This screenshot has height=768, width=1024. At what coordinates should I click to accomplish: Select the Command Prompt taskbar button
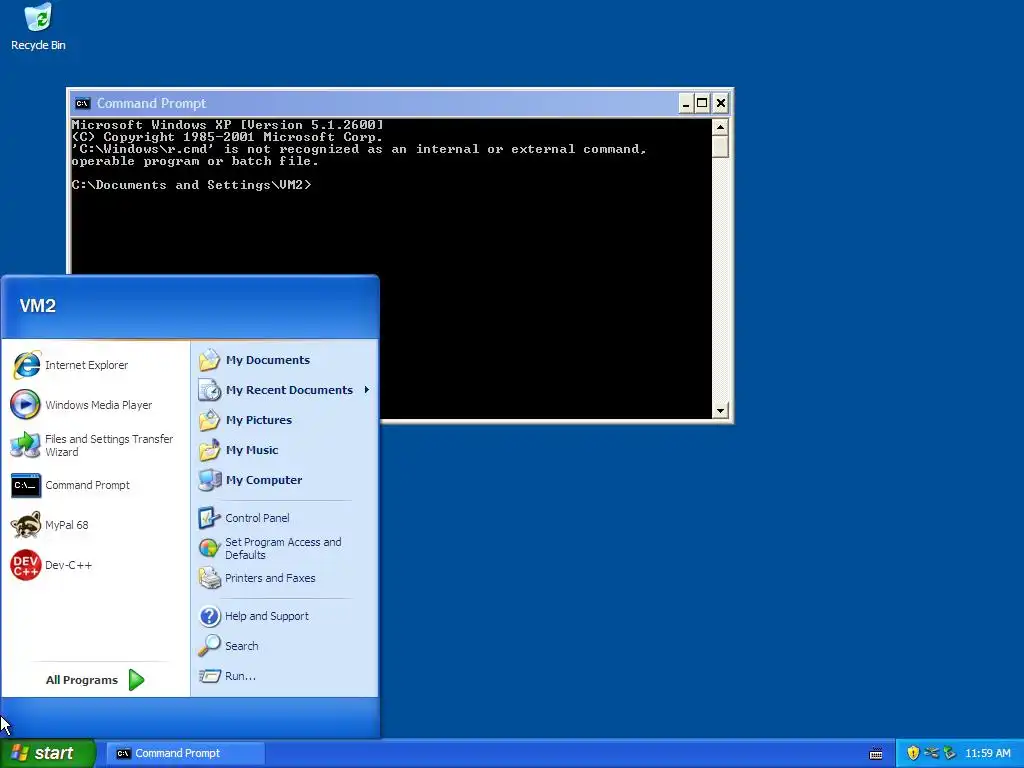click(x=185, y=753)
